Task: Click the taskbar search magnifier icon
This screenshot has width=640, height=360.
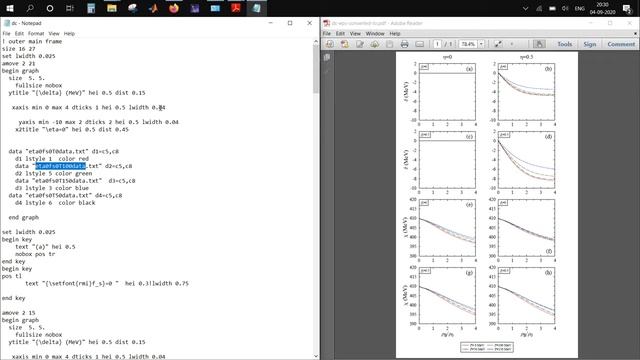Action: (30, 8)
